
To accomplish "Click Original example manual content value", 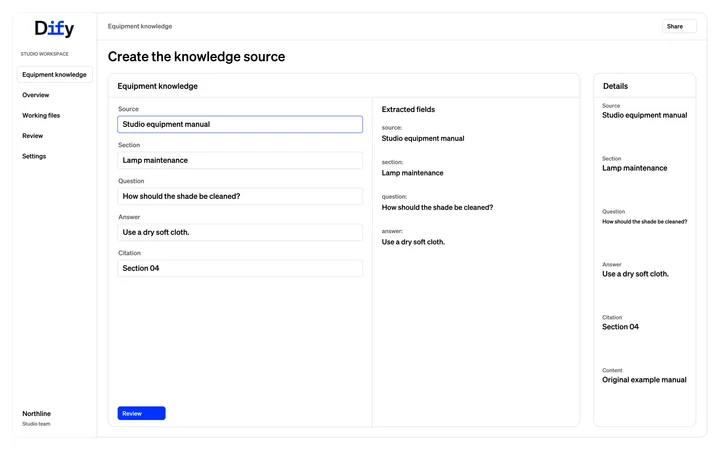I will (644, 380).
